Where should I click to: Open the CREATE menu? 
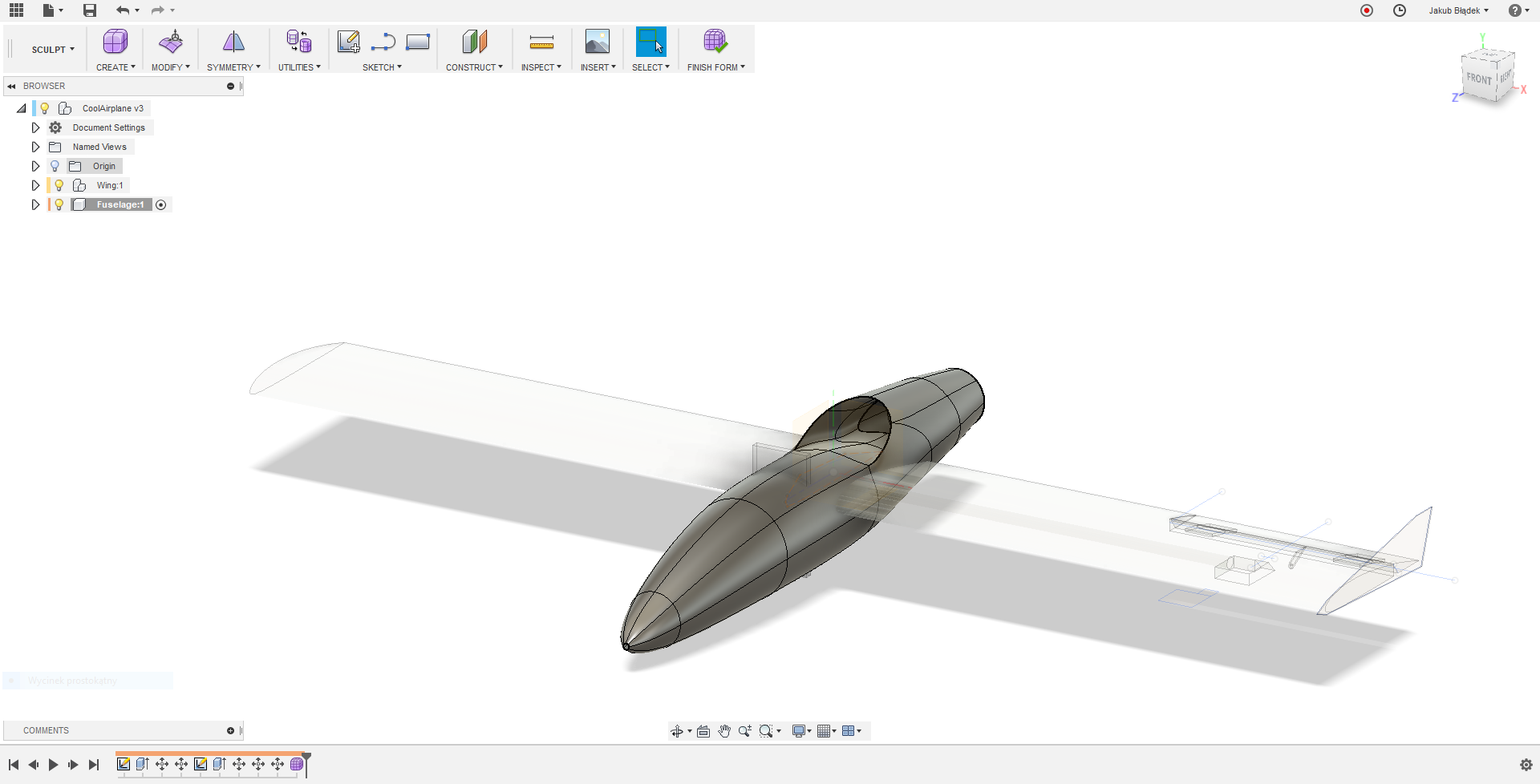point(115,67)
